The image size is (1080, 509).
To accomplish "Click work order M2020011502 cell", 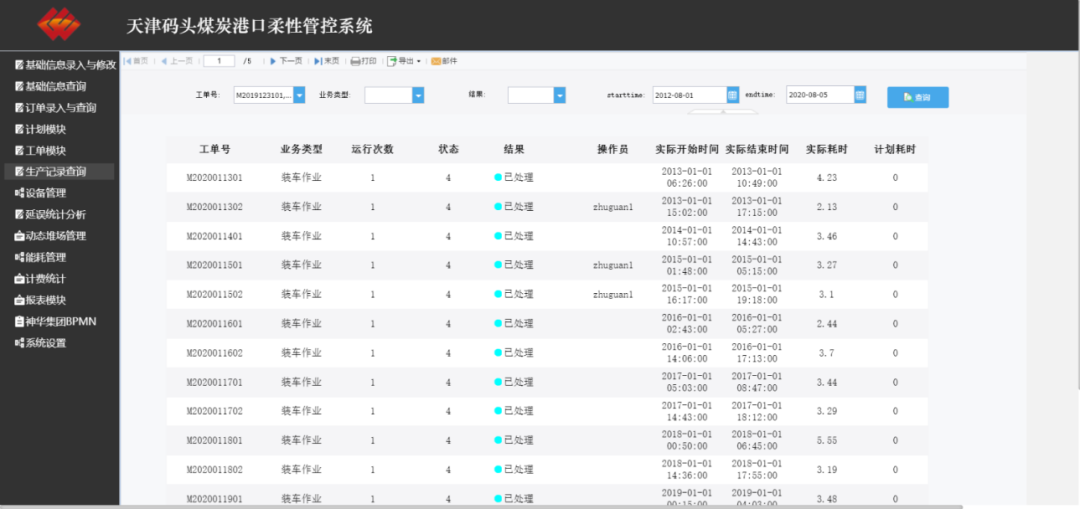I will (x=215, y=294).
